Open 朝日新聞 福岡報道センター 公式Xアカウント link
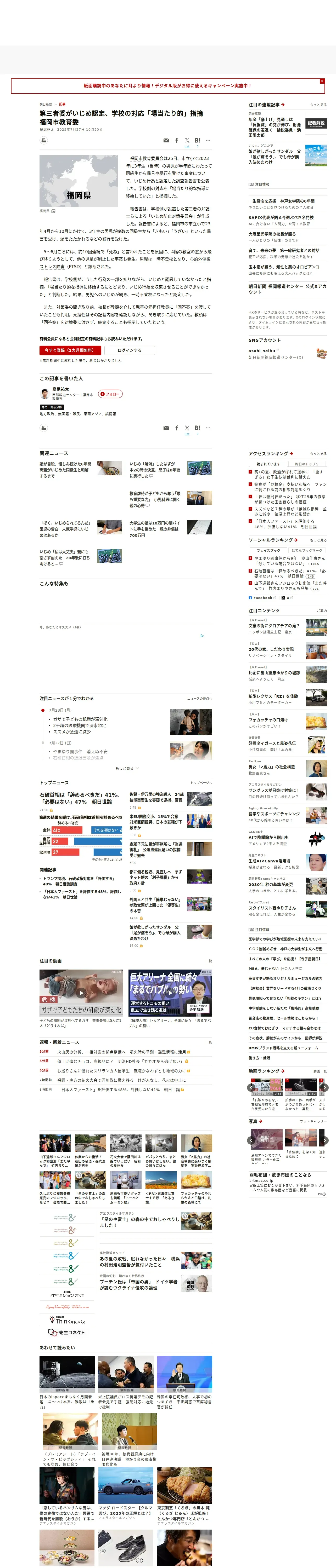Image resolution: width=336 pixels, height=1568 pixels. coord(287,289)
